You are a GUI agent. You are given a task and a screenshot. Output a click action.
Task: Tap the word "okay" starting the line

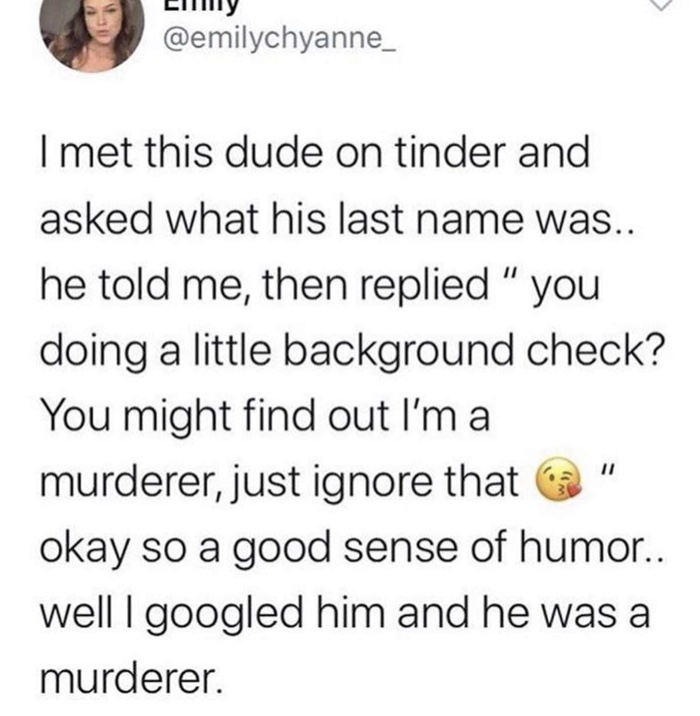[86, 550]
